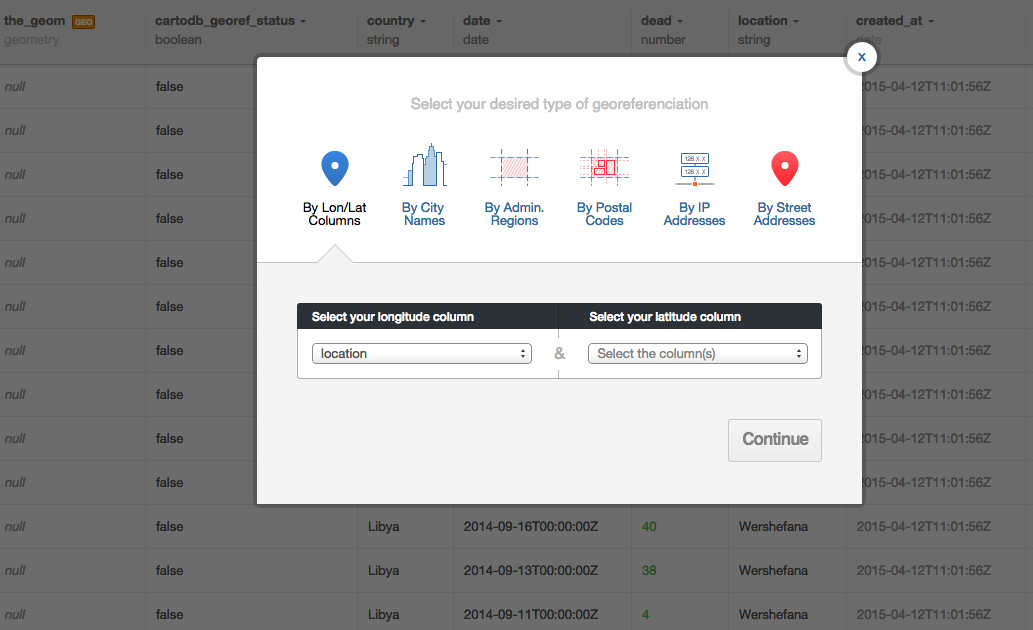The width and height of the screenshot is (1033, 630).
Task: Open the By Lon/Lat Columns tab label
Action: (335, 214)
